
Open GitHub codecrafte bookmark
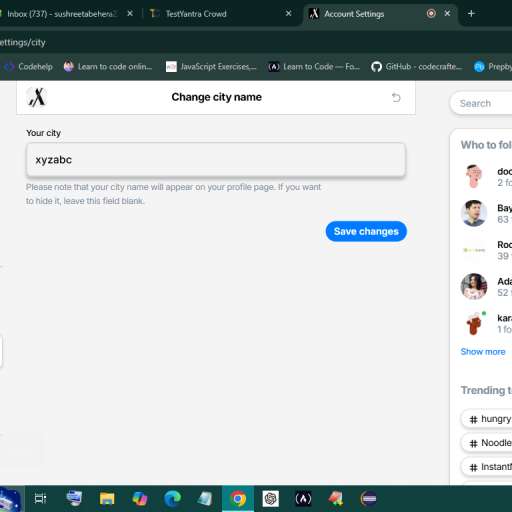(x=417, y=67)
